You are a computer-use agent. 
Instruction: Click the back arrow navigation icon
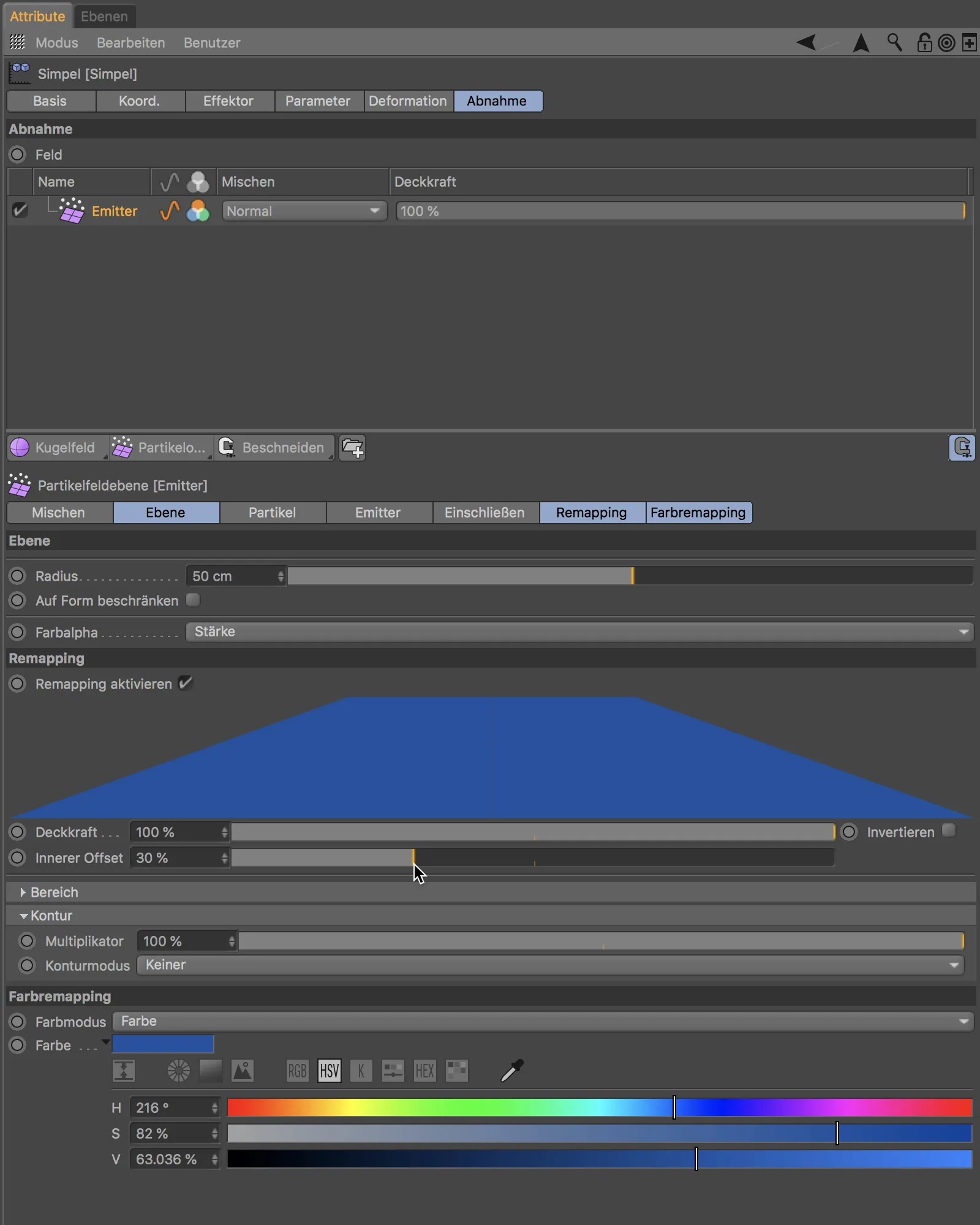point(806,42)
